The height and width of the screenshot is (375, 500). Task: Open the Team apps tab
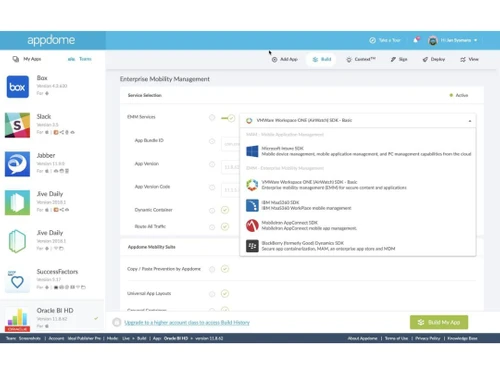pyautogui.click(x=80, y=59)
